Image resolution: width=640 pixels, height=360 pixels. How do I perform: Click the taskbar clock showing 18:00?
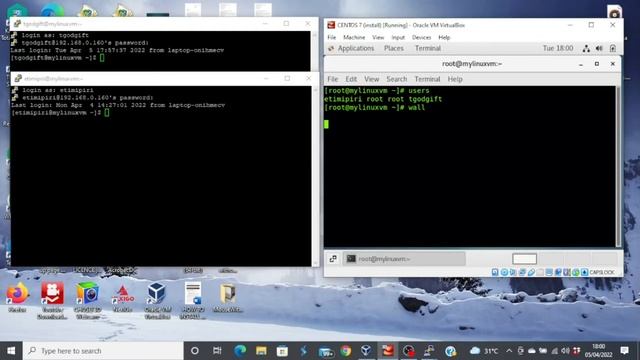click(x=598, y=351)
